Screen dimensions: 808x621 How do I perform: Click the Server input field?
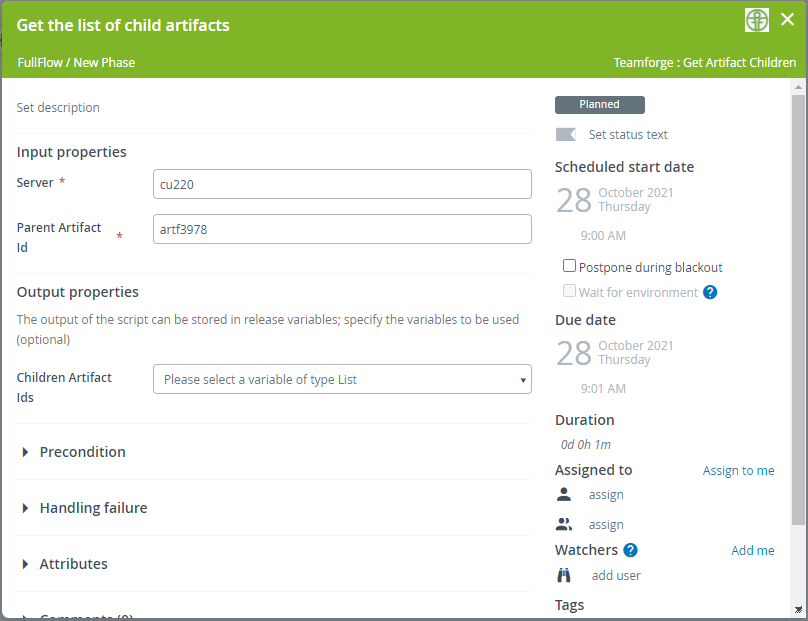point(342,184)
